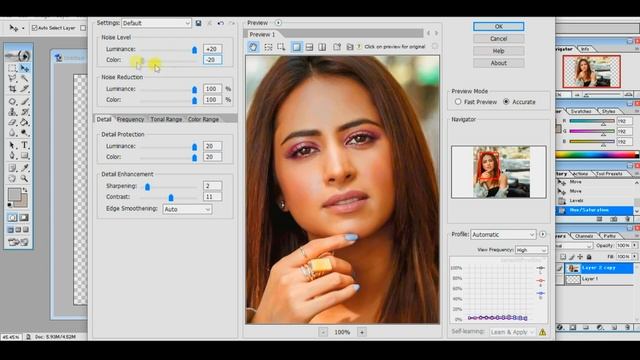
Task: Click the Preview options round arrow button
Action: coord(278,23)
